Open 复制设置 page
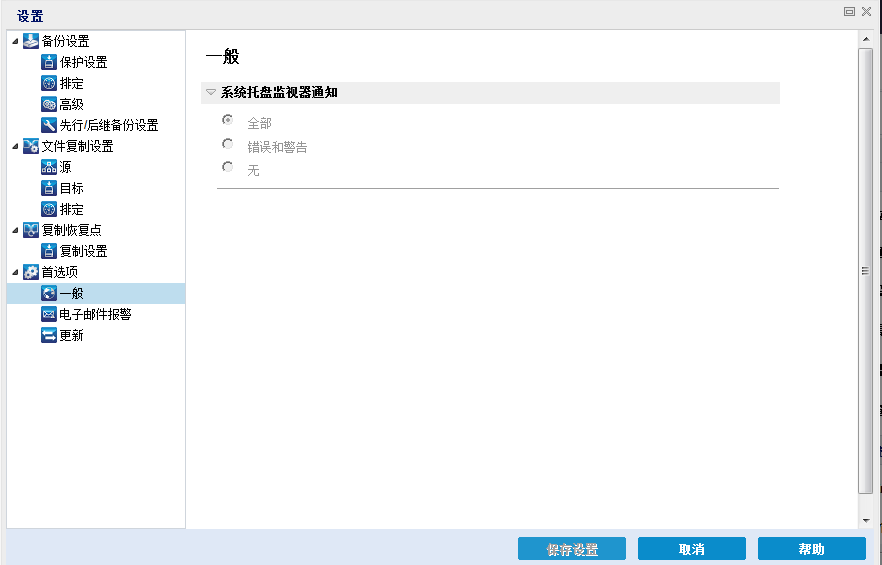This screenshot has width=882, height=565. (x=83, y=251)
